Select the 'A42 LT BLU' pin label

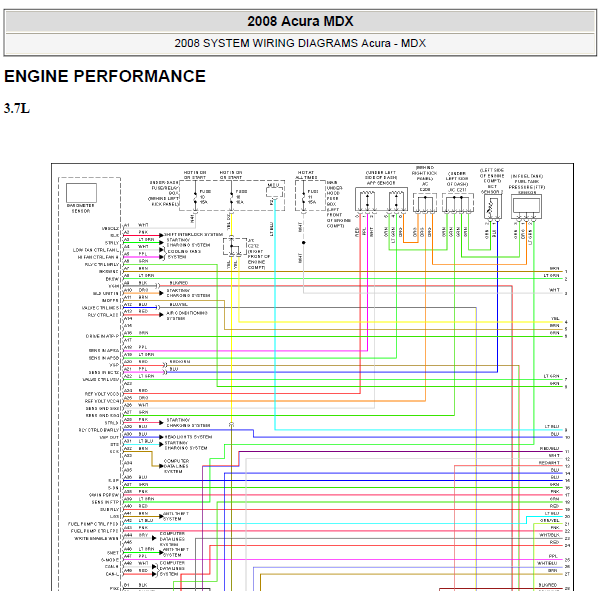(x=138, y=521)
